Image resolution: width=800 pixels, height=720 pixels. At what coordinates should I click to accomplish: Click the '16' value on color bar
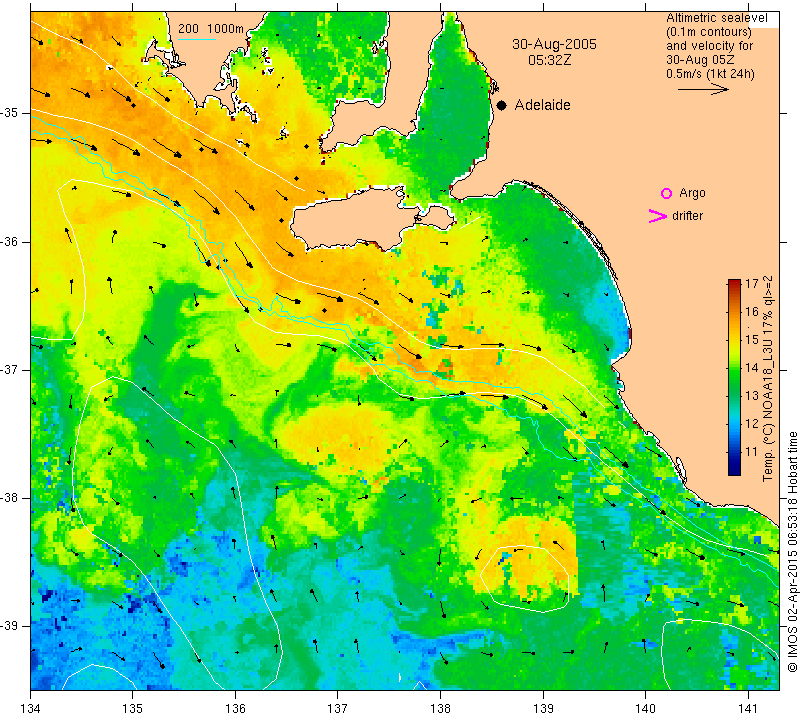click(752, 311)
